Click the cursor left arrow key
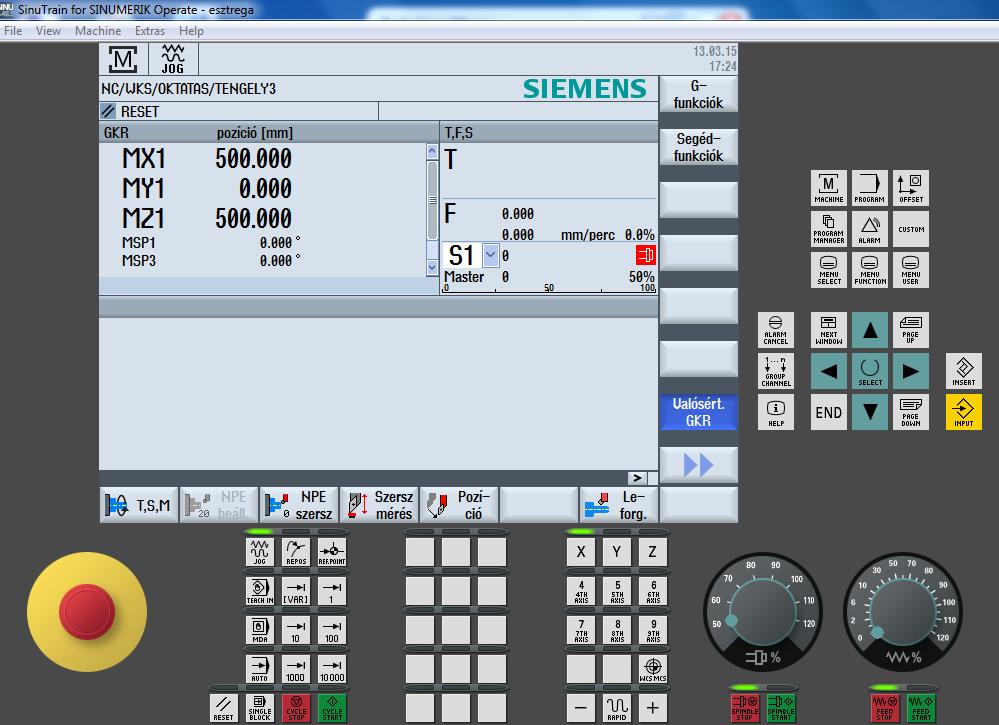 coord(828,371)
